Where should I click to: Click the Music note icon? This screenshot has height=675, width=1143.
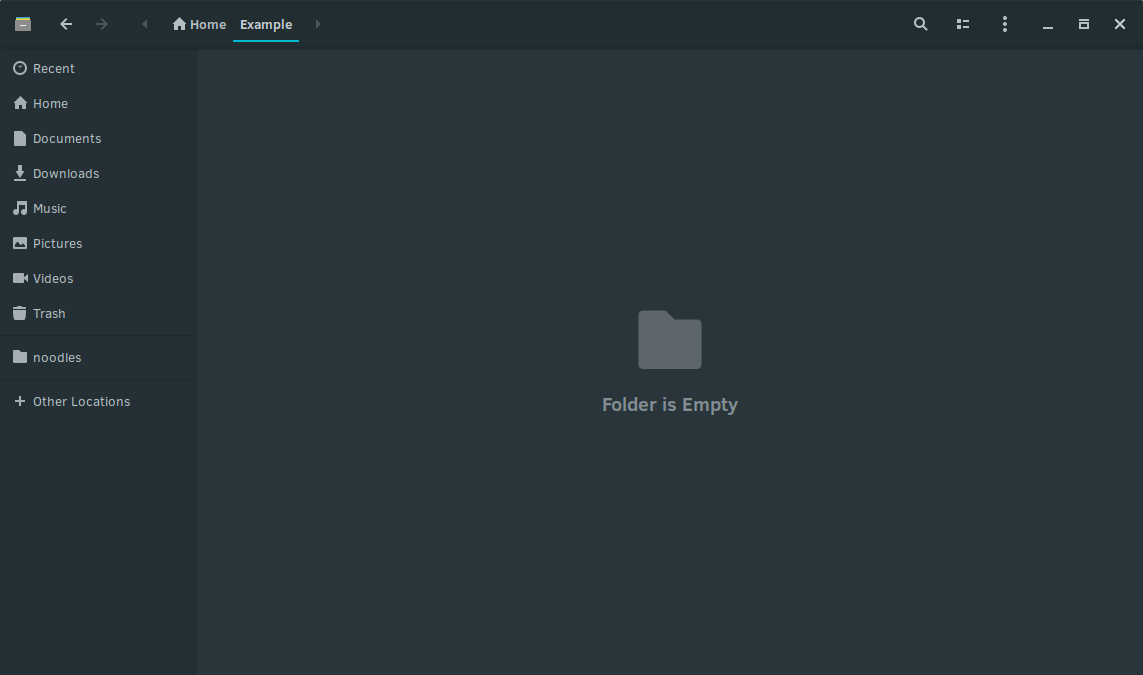point(20,208)
